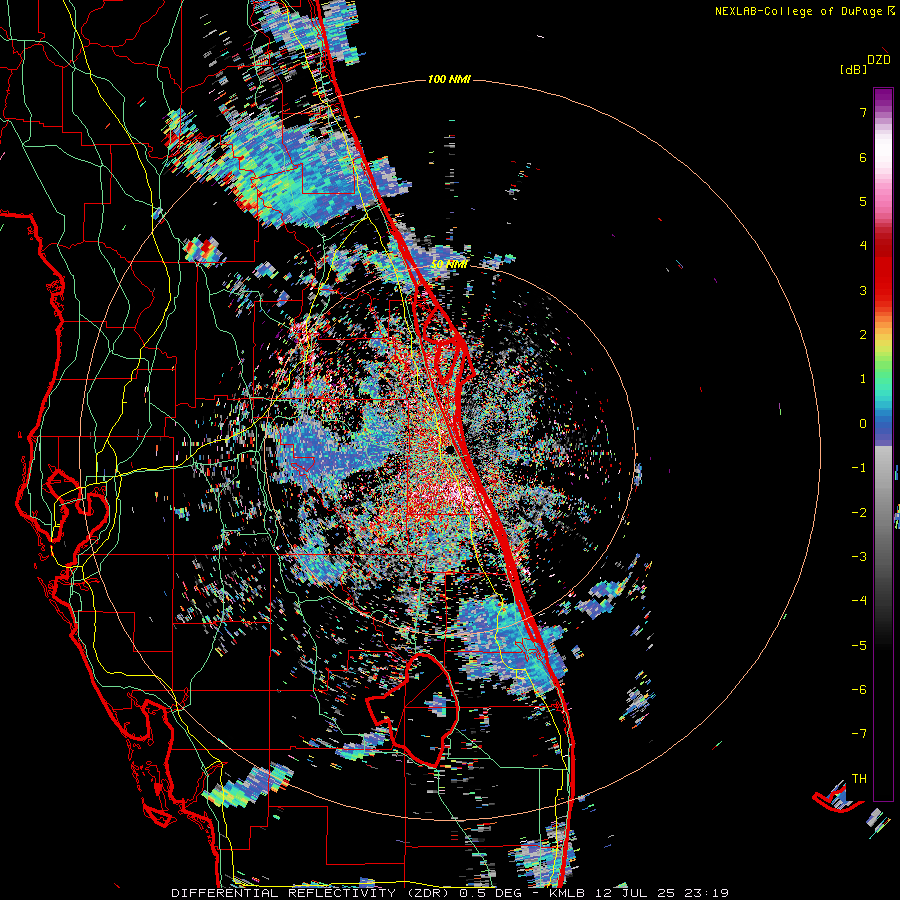Viewport: 900px width, 900px height.
Task: Click the KMLB radar site marker dot
Action: (x=451, y=448)
